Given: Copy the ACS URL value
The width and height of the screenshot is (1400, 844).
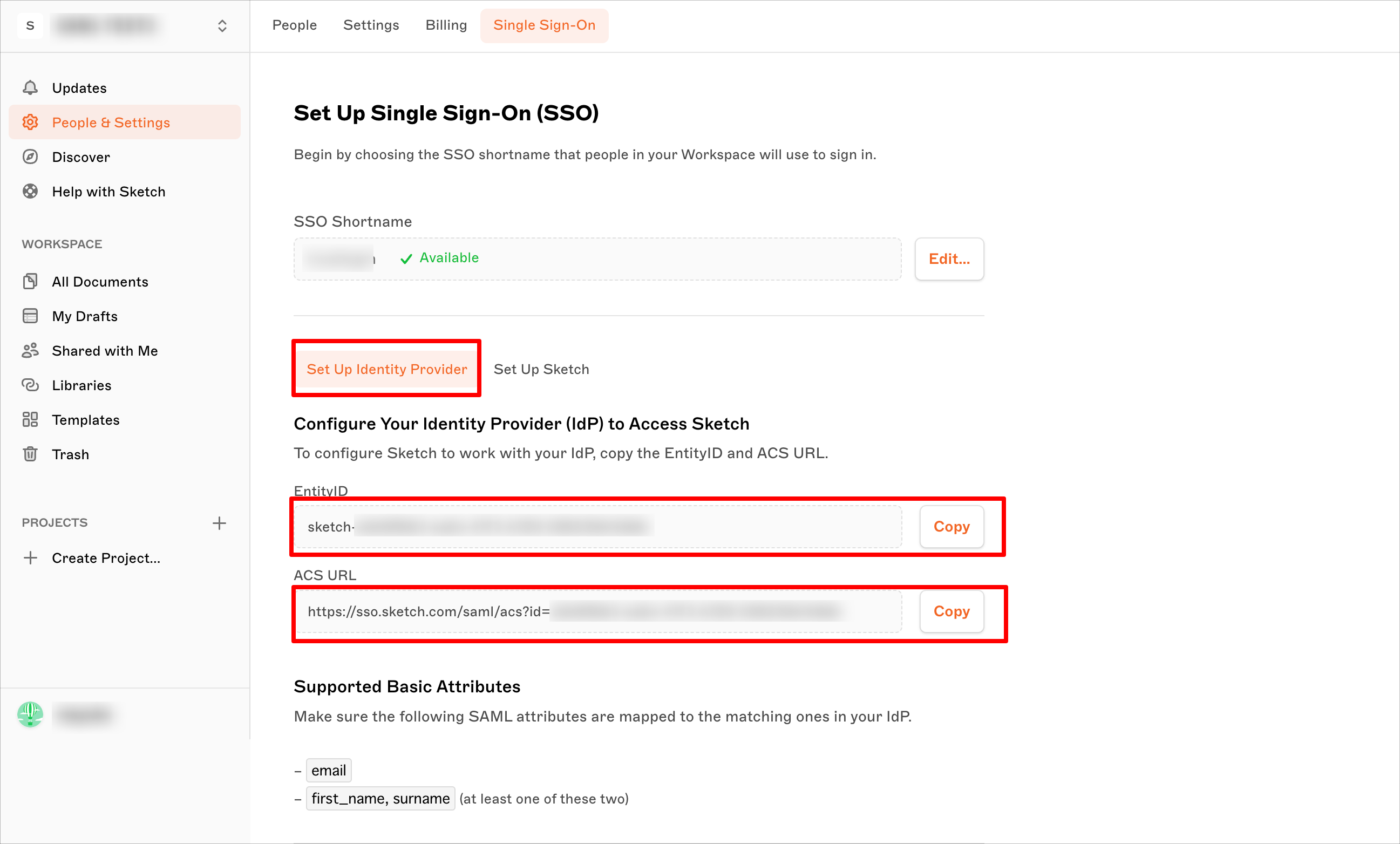Looking at the screenshot, I should point(952,611).
